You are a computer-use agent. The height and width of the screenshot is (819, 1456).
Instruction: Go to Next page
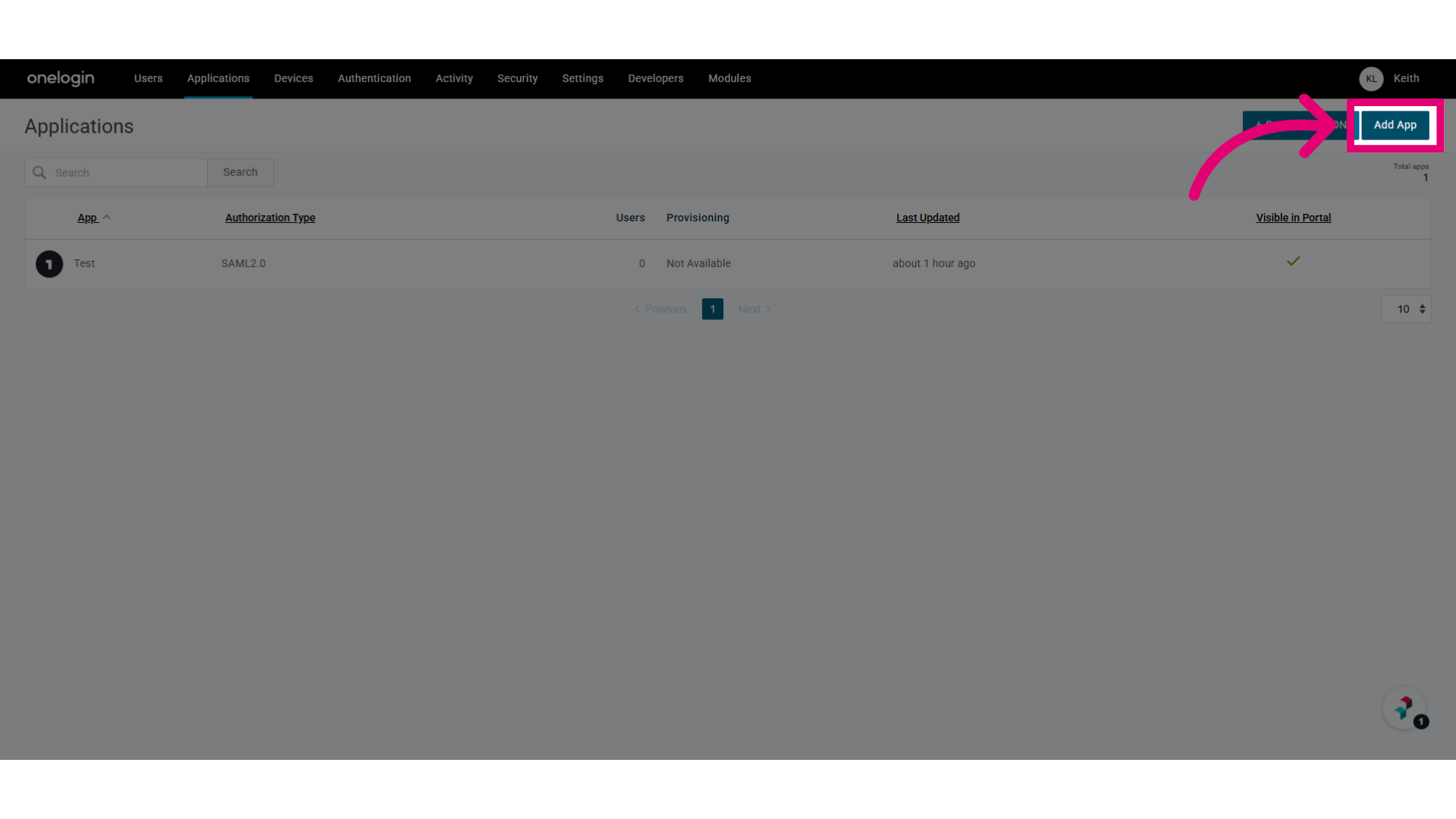point(755,309)
